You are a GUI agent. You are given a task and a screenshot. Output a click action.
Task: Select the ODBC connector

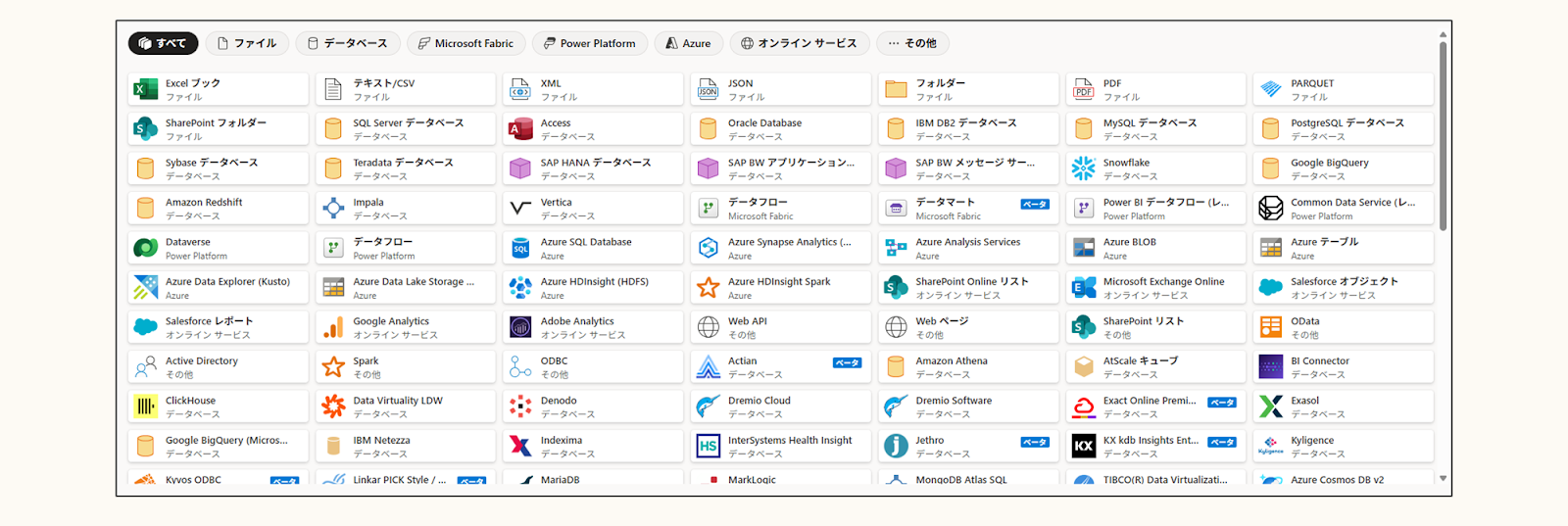coord(593,367)
